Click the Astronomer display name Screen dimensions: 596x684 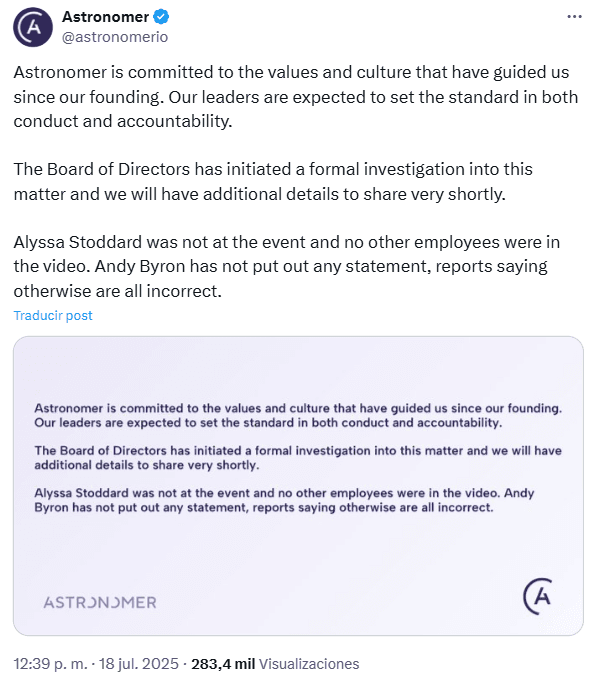click(x=106, y=17)
